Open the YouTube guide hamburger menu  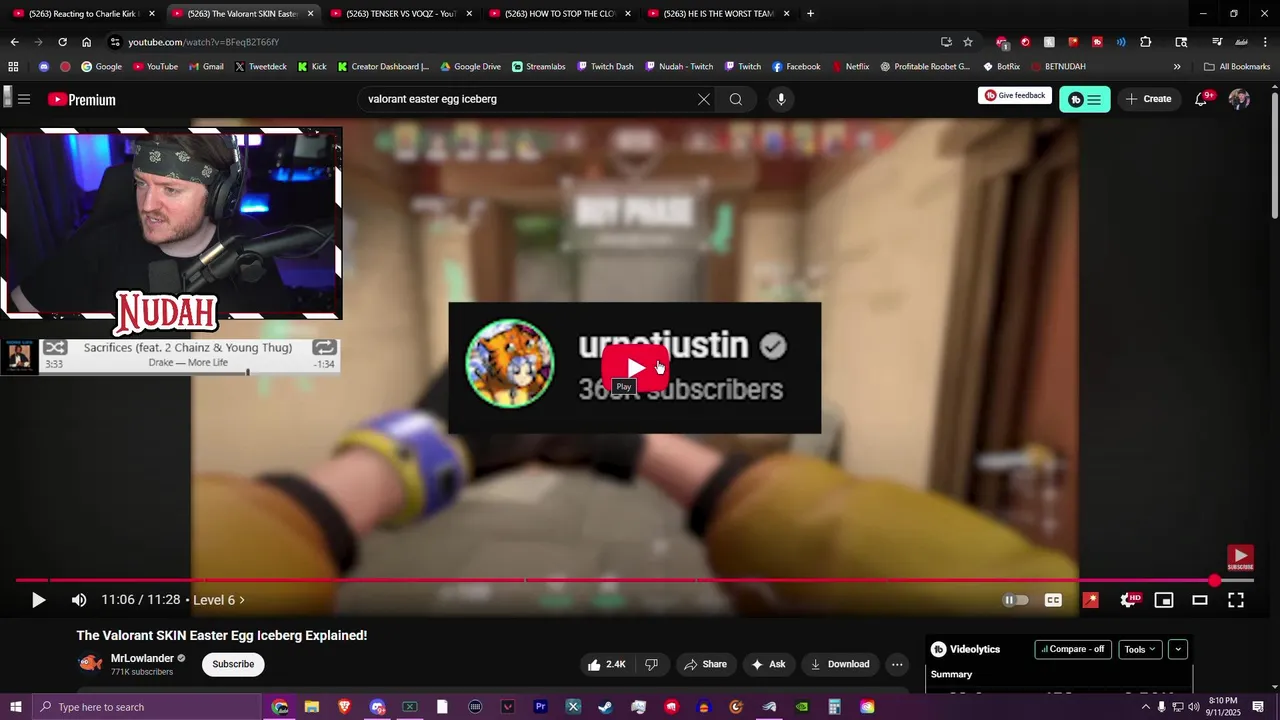click(x=24, y=99)
